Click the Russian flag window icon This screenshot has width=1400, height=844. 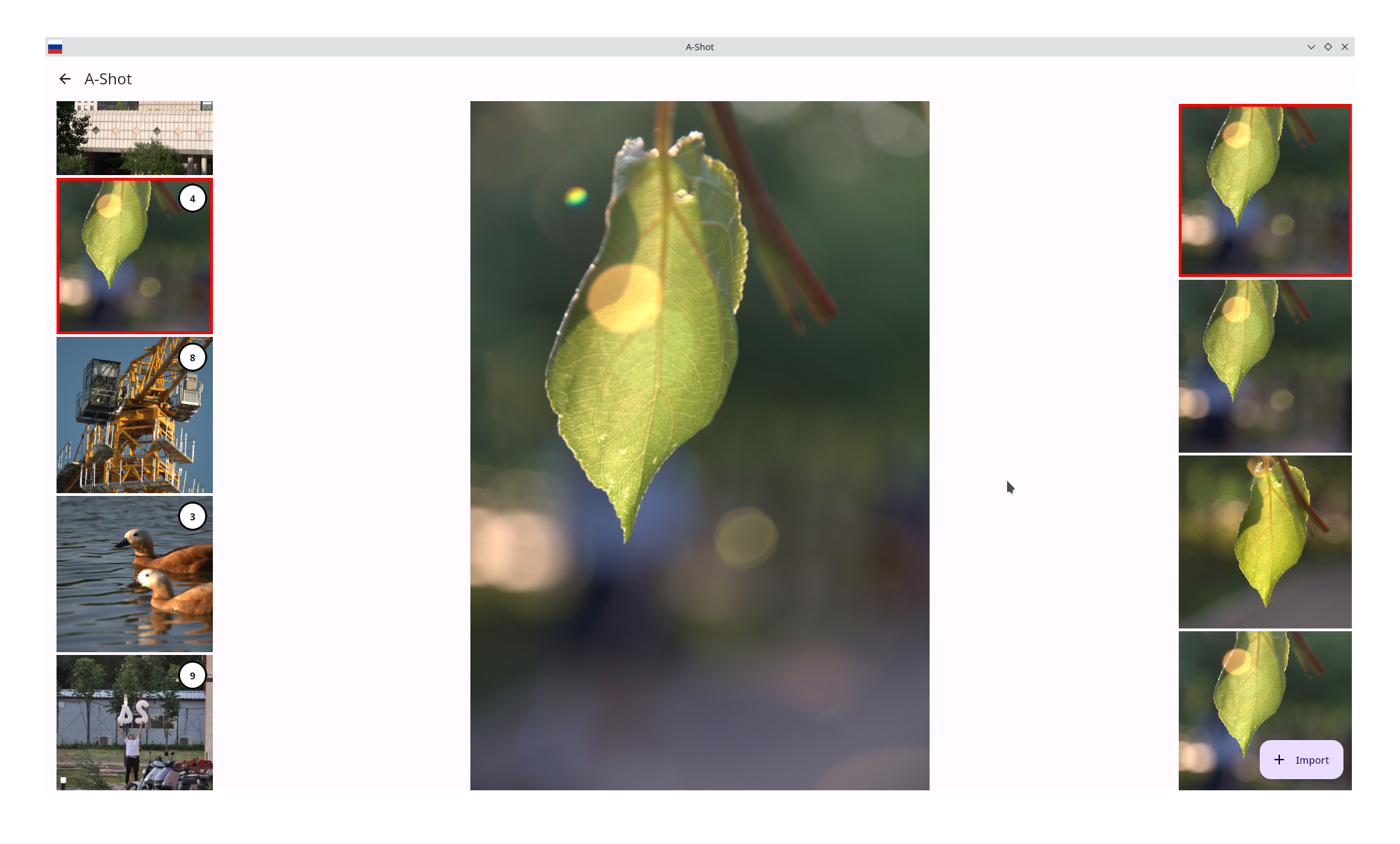55,47
